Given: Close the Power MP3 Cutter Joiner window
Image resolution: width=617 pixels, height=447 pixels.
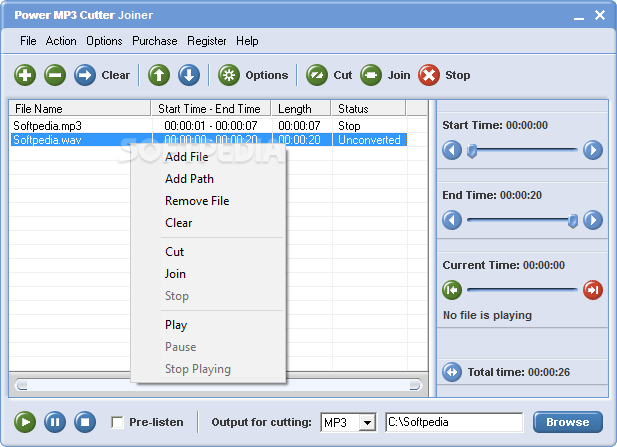Looking at the screenshot, I should click(x=600, y=15).
